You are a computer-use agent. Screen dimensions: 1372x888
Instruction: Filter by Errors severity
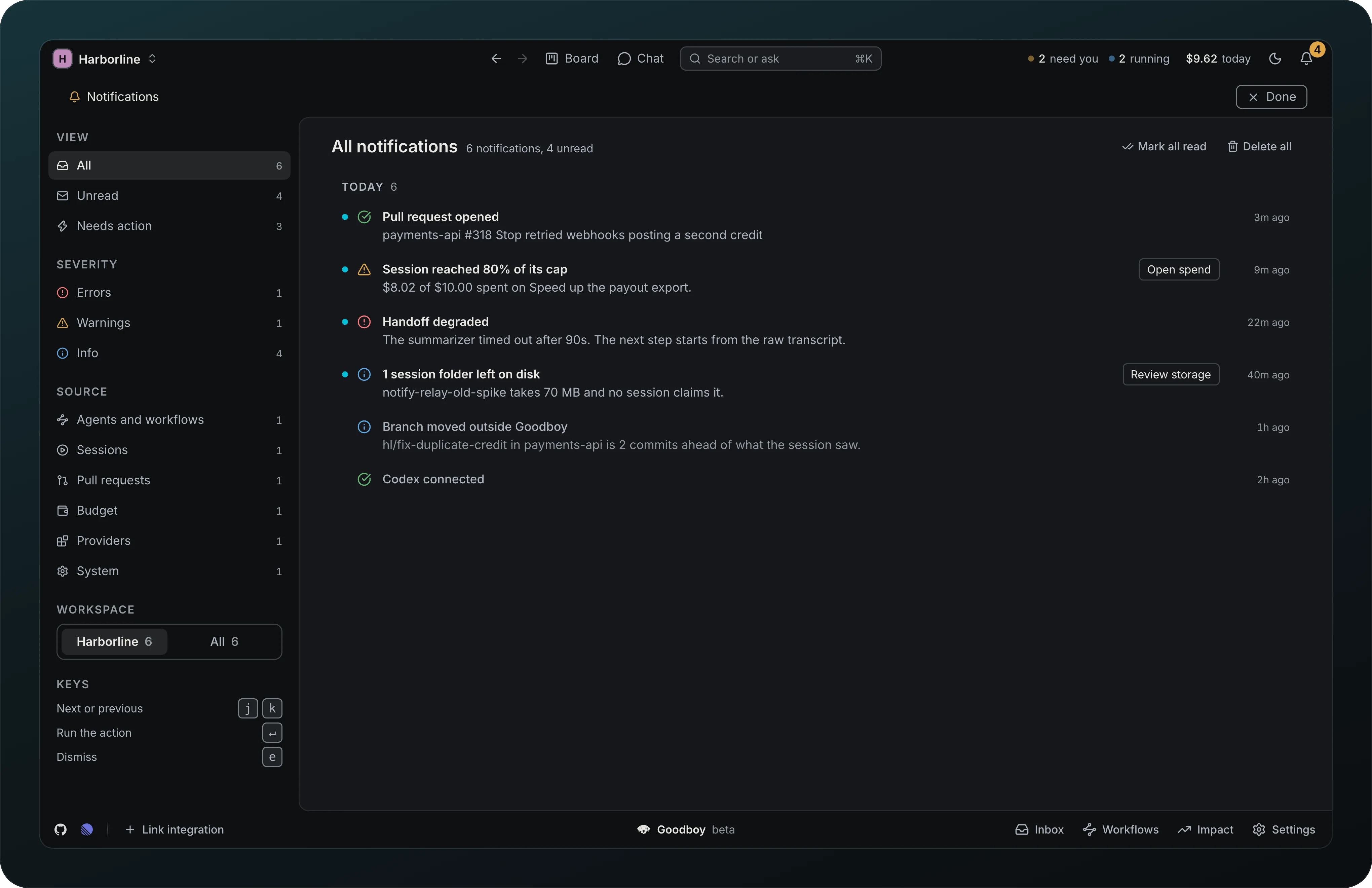169,293
